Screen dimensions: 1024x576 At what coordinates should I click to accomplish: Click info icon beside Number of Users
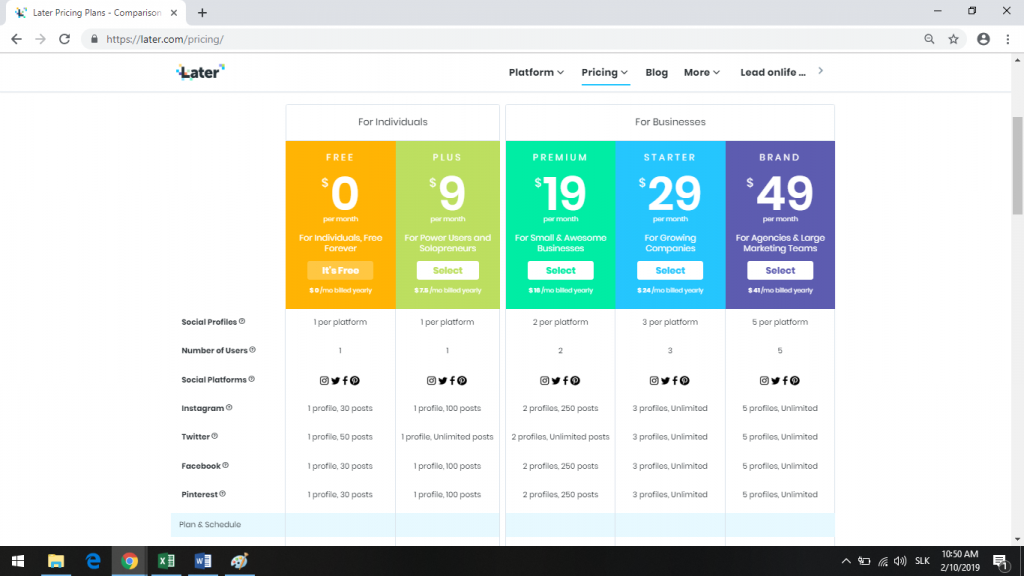tap(253, 350)
